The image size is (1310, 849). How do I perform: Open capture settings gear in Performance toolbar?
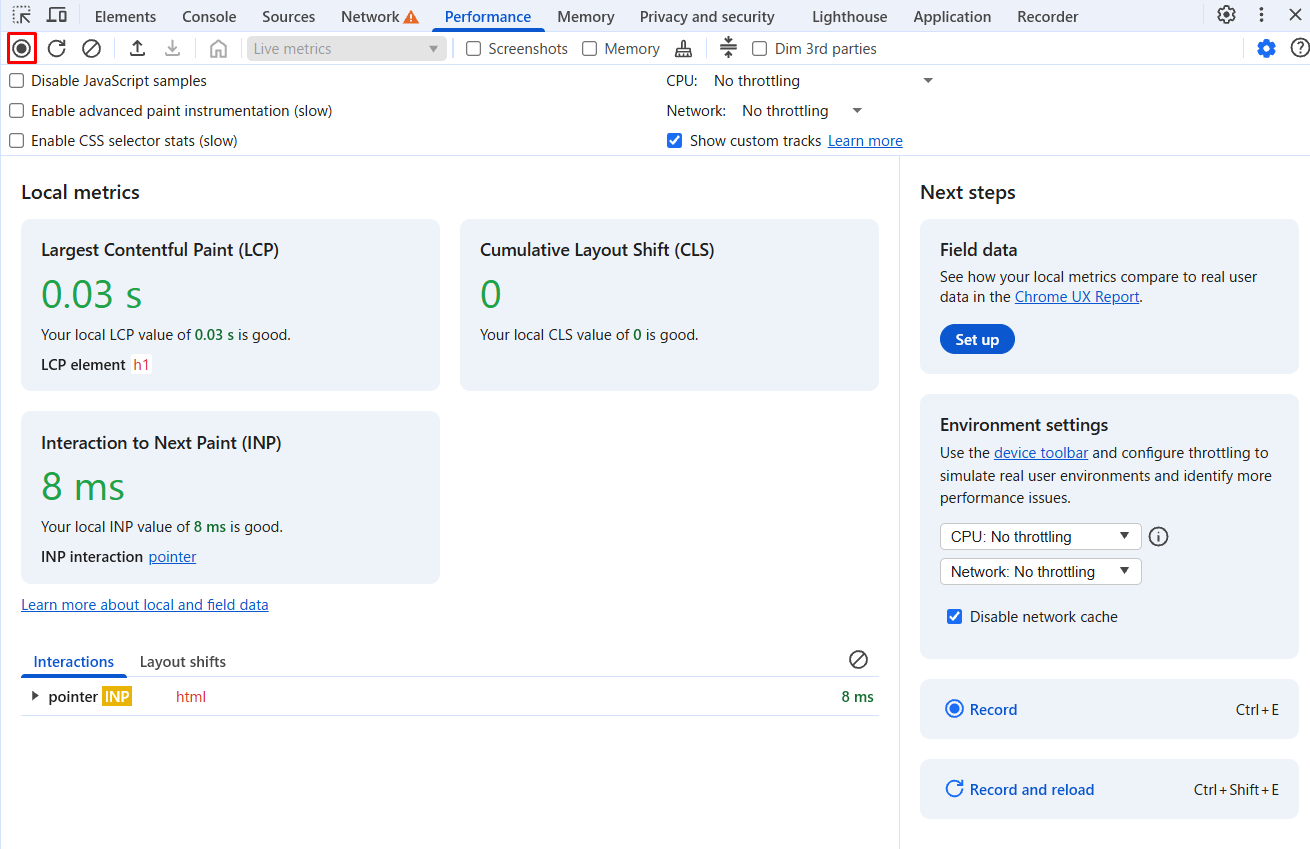tap(1266, 48)
